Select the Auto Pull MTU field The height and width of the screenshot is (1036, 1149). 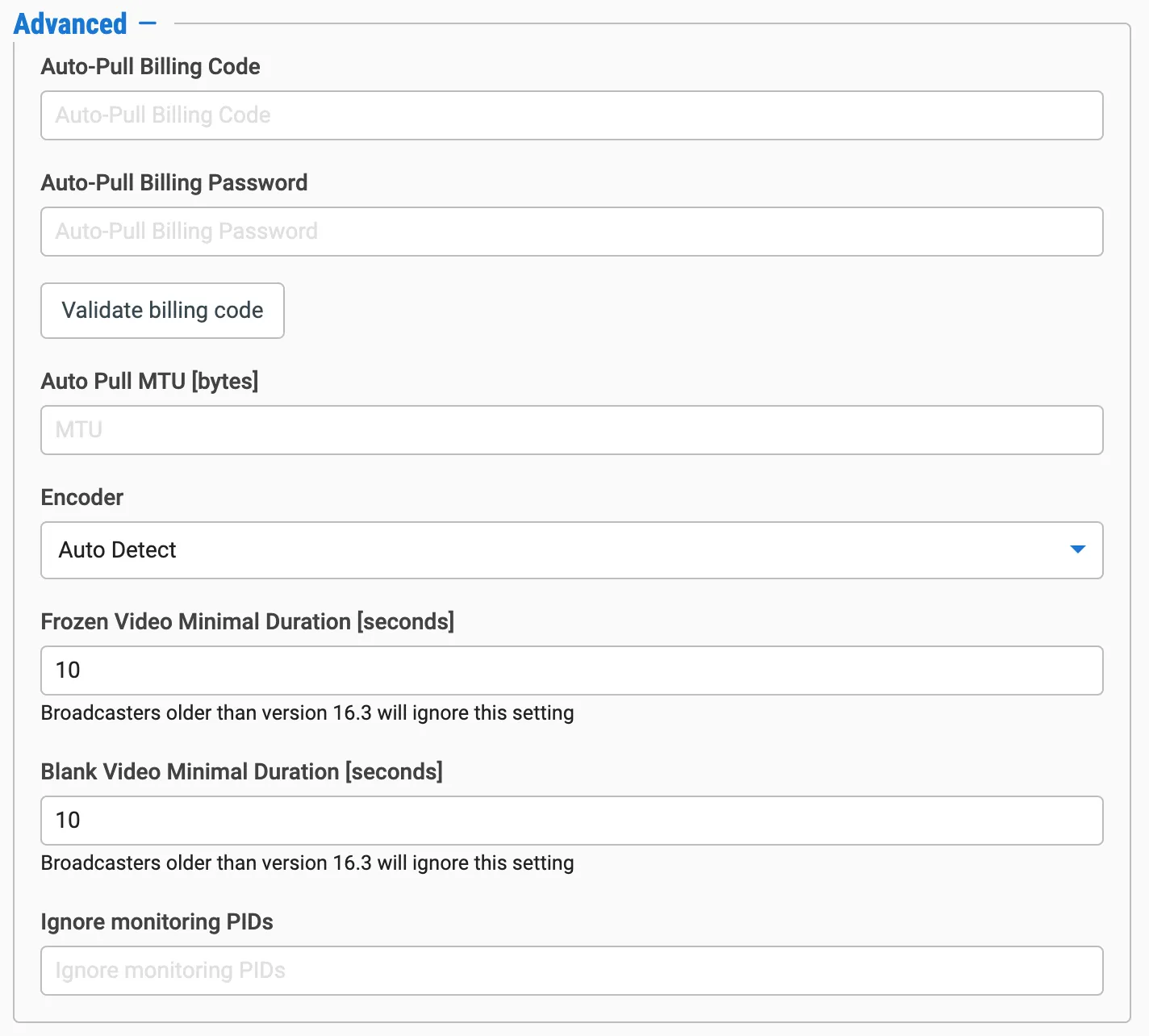[x=571, y=430]
